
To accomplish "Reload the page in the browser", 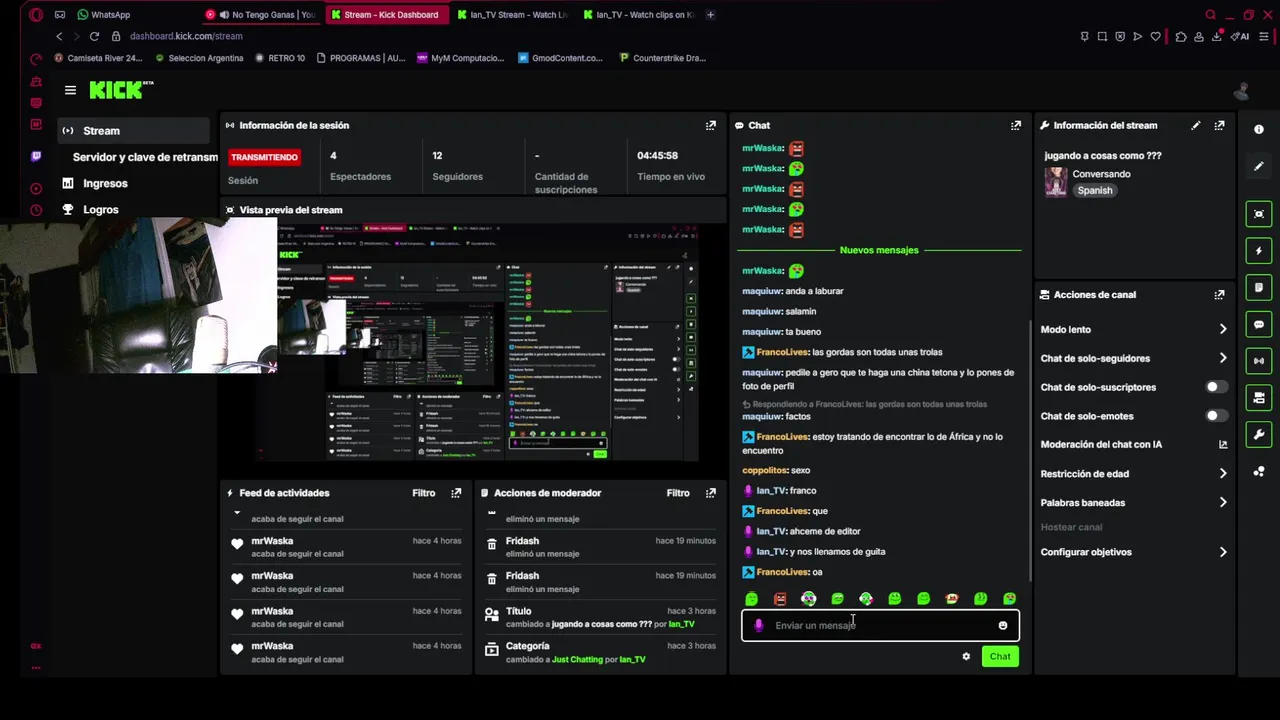I will click(x=94, y=36).
